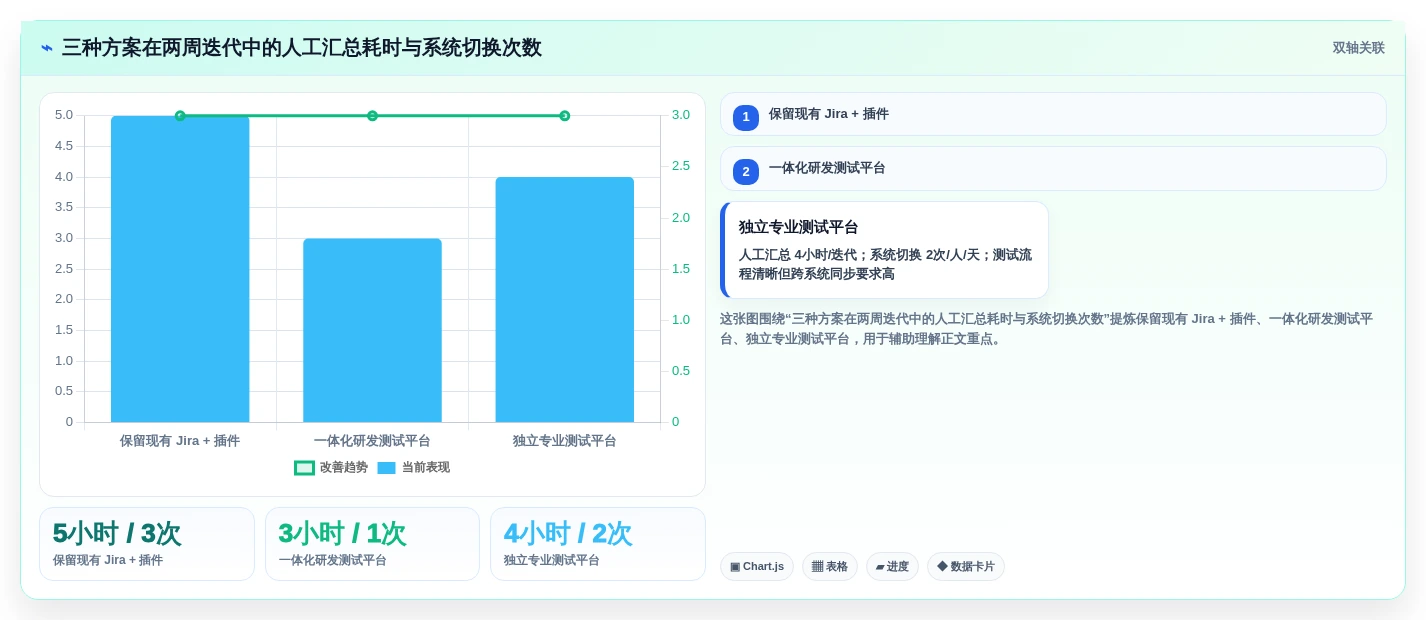Select the 数据卡片 tag
The height and width of the screenshot is (620, 1426).
[x=966, y=567]
